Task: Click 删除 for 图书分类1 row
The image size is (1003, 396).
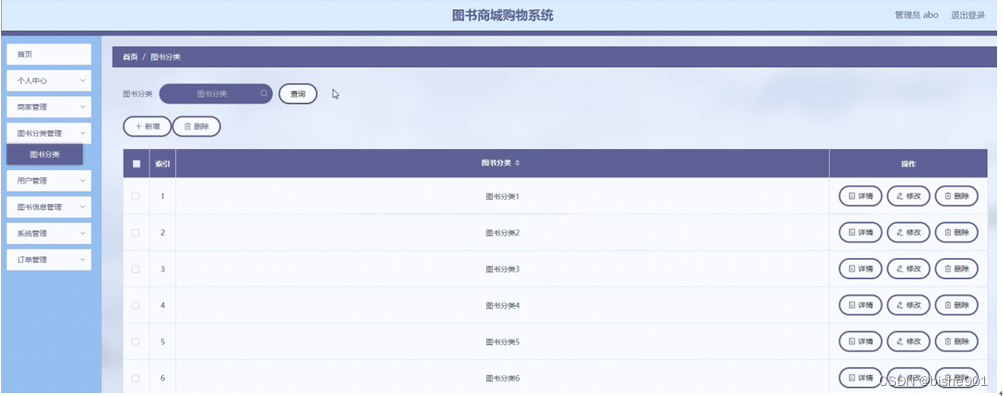Action: click(x=956, y=196)
